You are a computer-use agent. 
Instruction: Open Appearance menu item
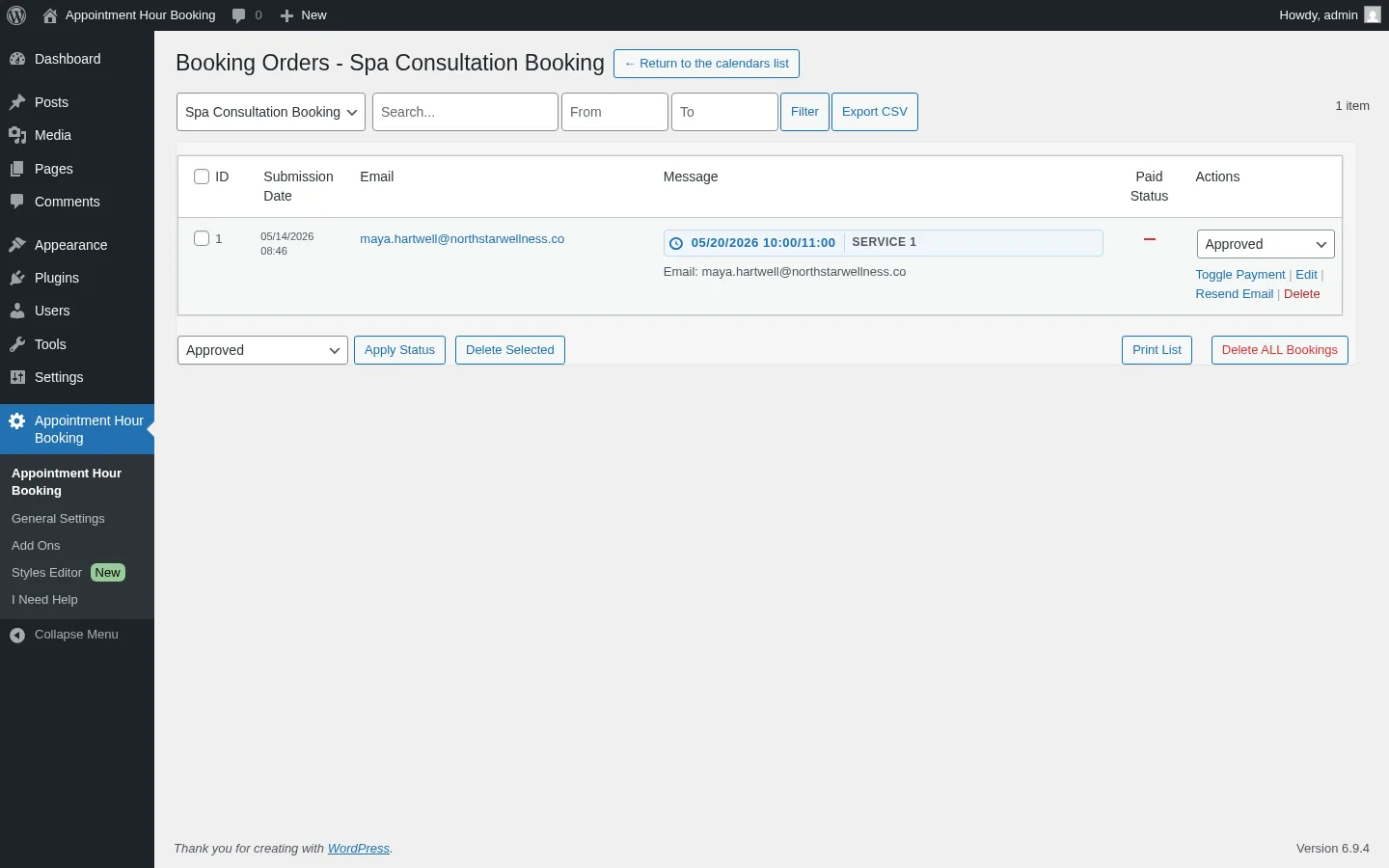pos(77,245)
